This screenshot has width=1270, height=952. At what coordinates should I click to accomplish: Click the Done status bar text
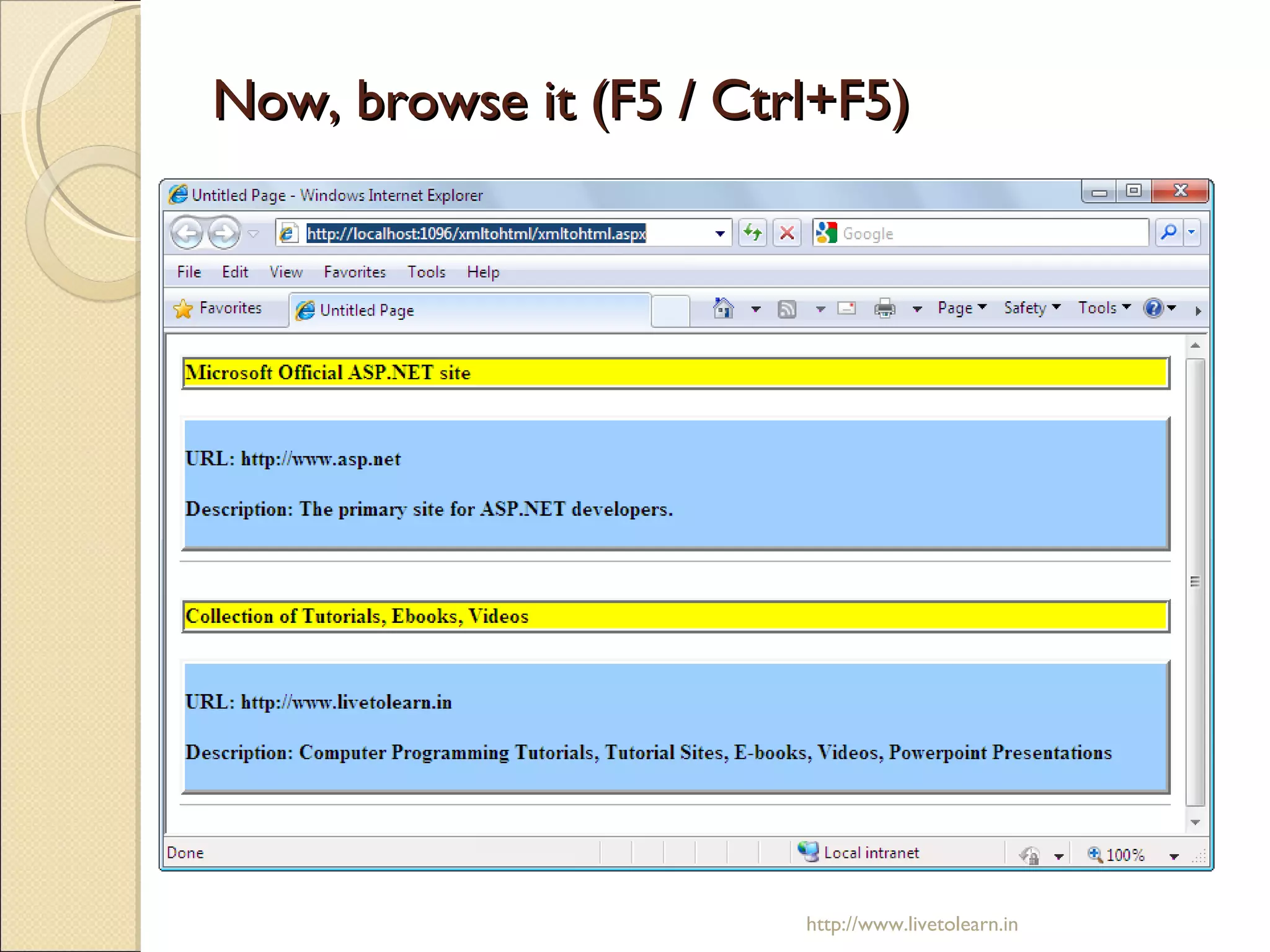click(x=185, y=853)
